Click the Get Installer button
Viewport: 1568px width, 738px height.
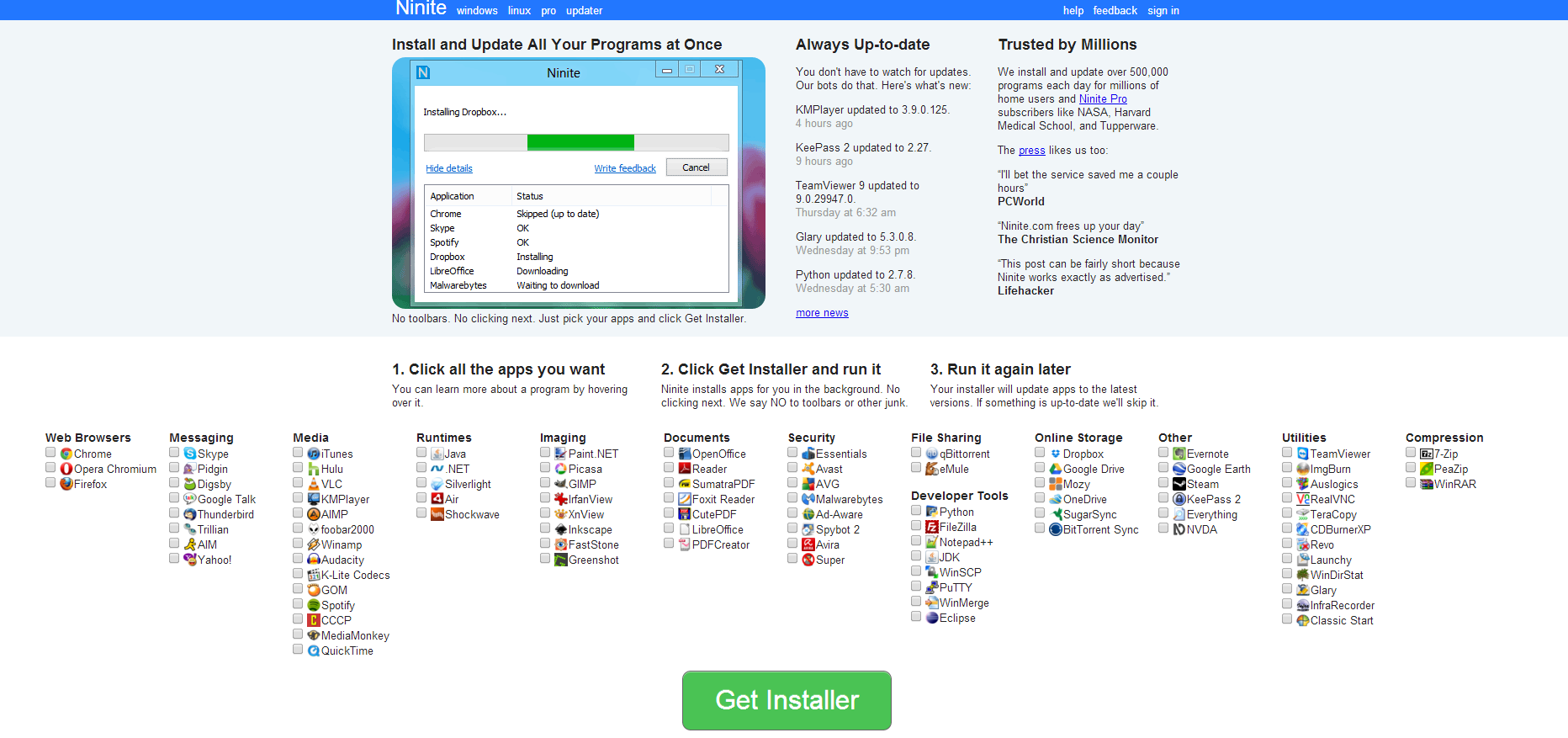click(x=787, y=700)
